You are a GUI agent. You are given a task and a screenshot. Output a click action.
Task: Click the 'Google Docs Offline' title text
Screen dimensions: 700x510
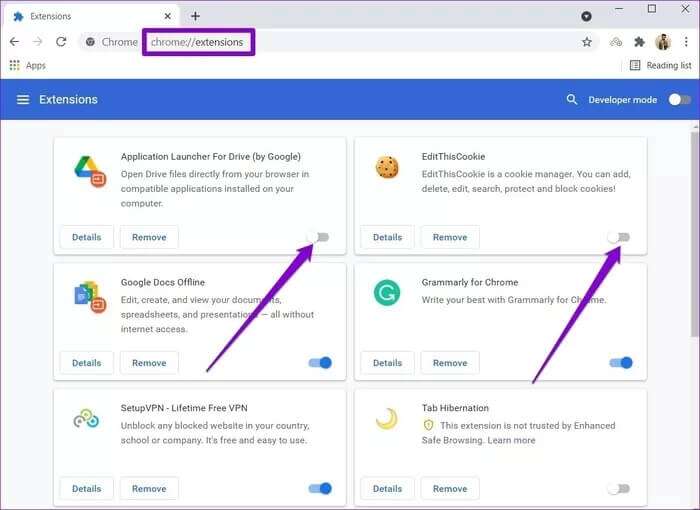coord(162,282)
